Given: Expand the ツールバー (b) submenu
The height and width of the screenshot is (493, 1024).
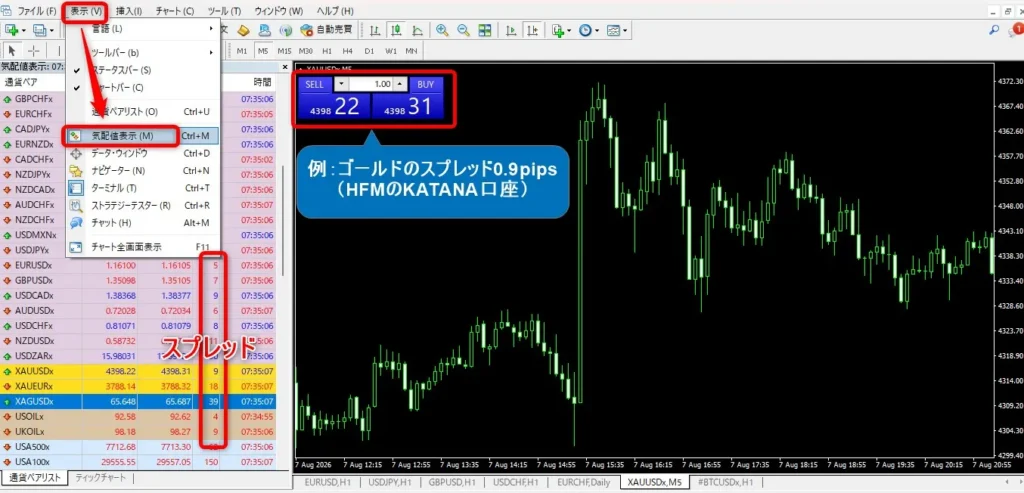Looking at the screenshot, I should tap(142, 52).
